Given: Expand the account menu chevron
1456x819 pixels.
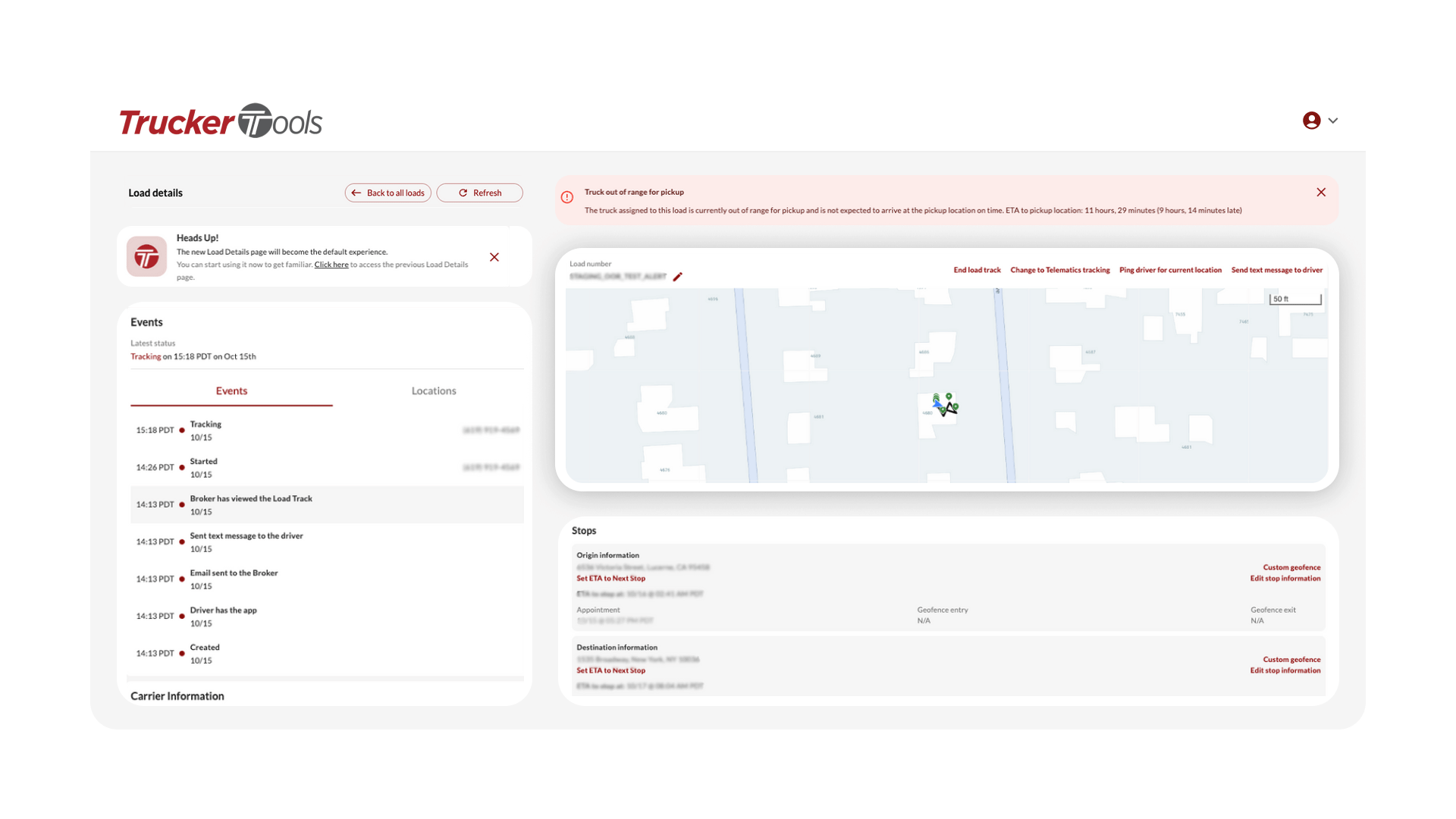Looking at the screenshot, I should pyautogui.click(x=1333, y=121).
